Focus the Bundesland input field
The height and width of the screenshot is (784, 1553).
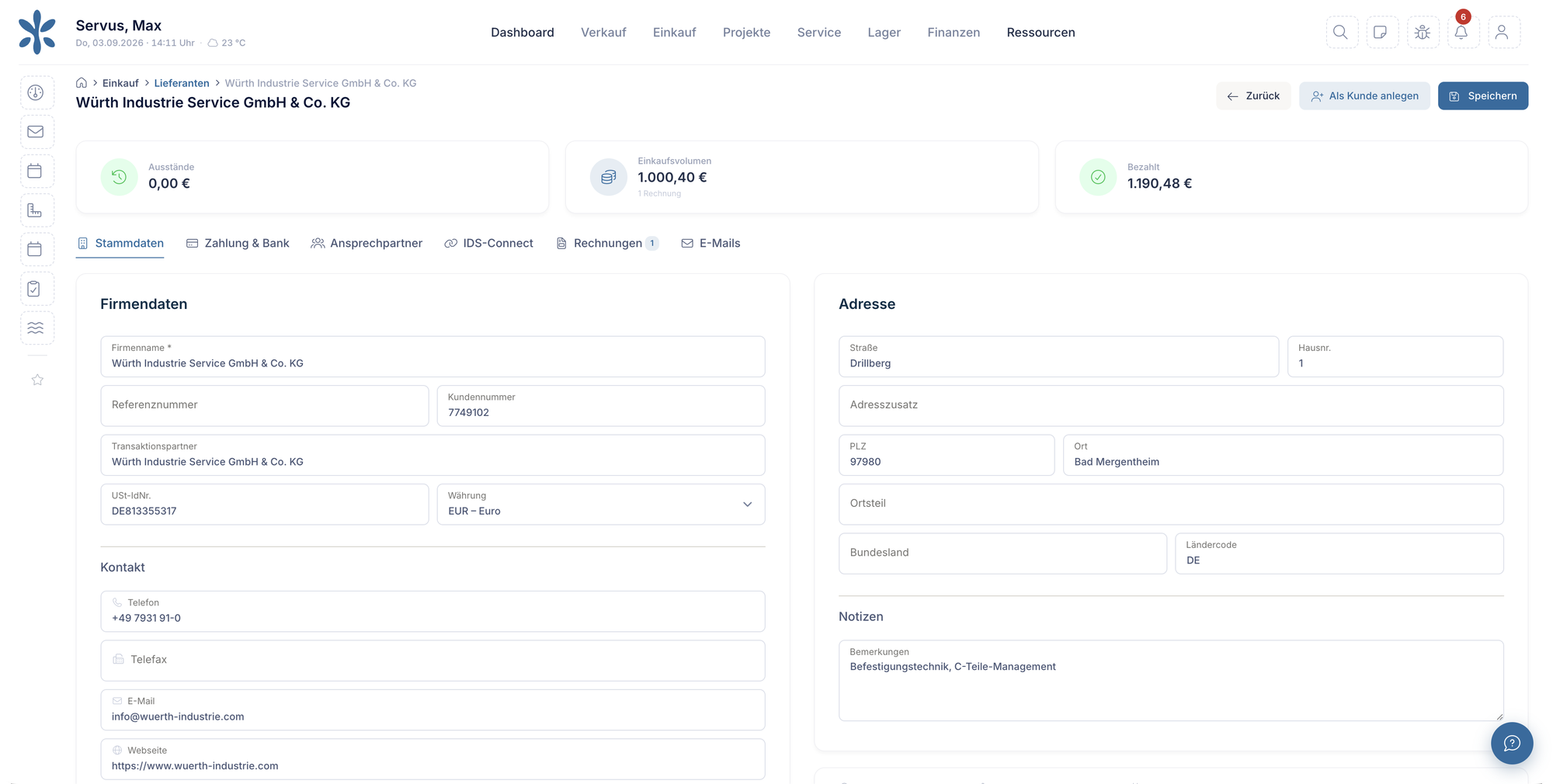1002,553
